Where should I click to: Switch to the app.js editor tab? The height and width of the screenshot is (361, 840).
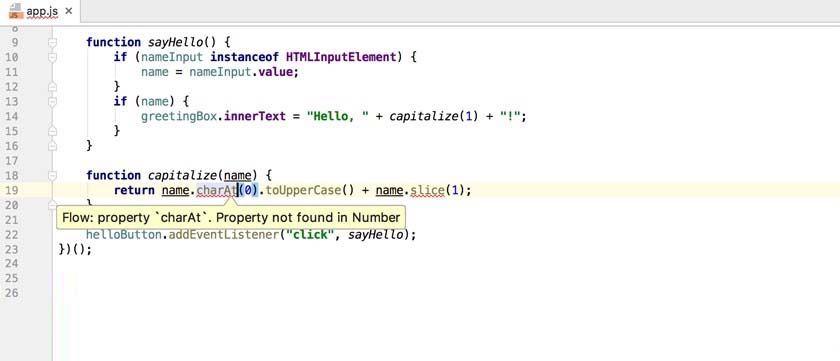tap(41, 11)
